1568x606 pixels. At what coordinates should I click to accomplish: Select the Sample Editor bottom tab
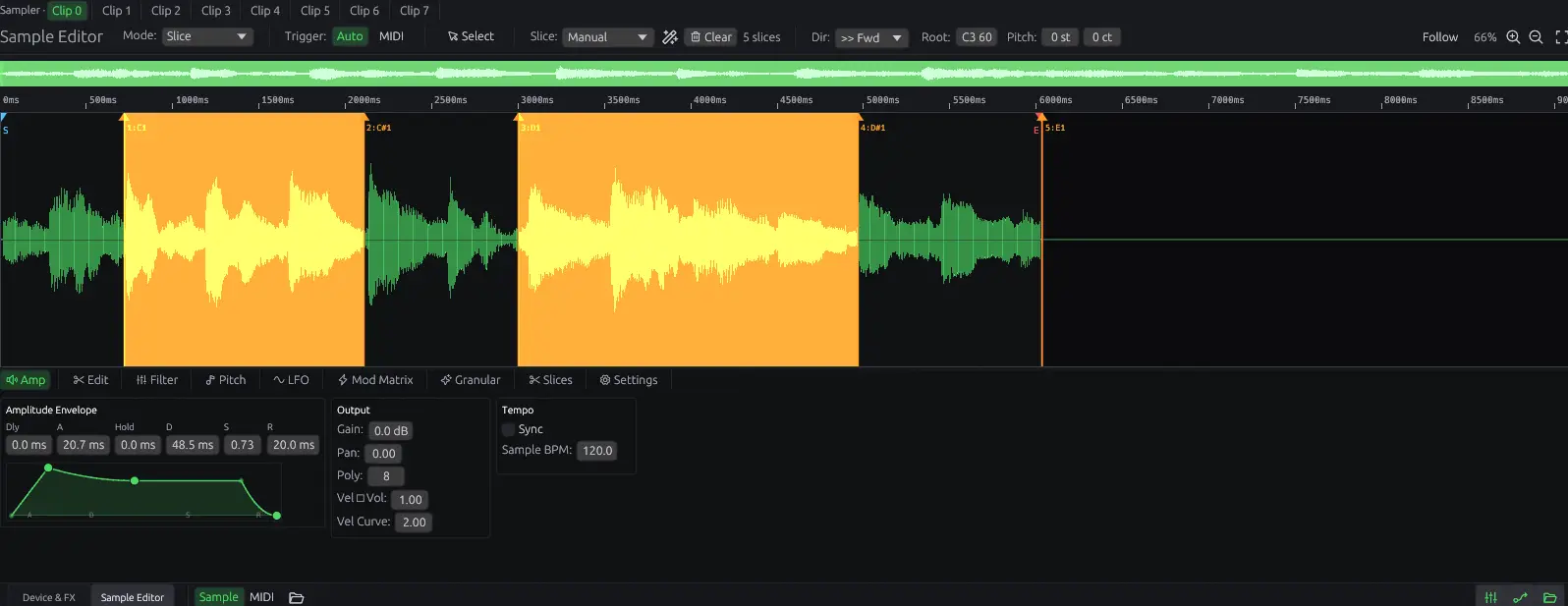133,597
